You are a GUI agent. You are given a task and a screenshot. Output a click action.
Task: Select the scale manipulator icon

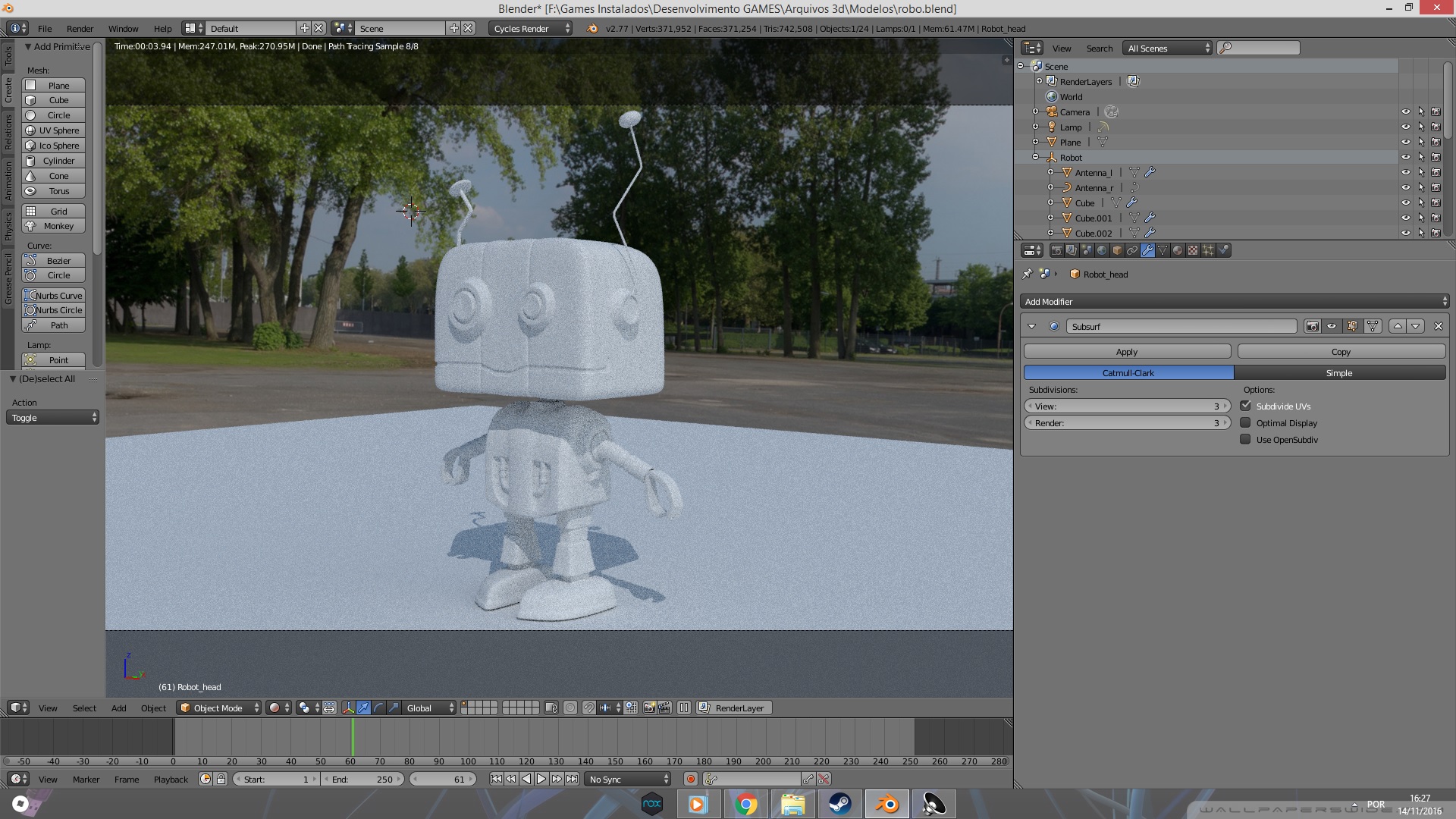394,708
